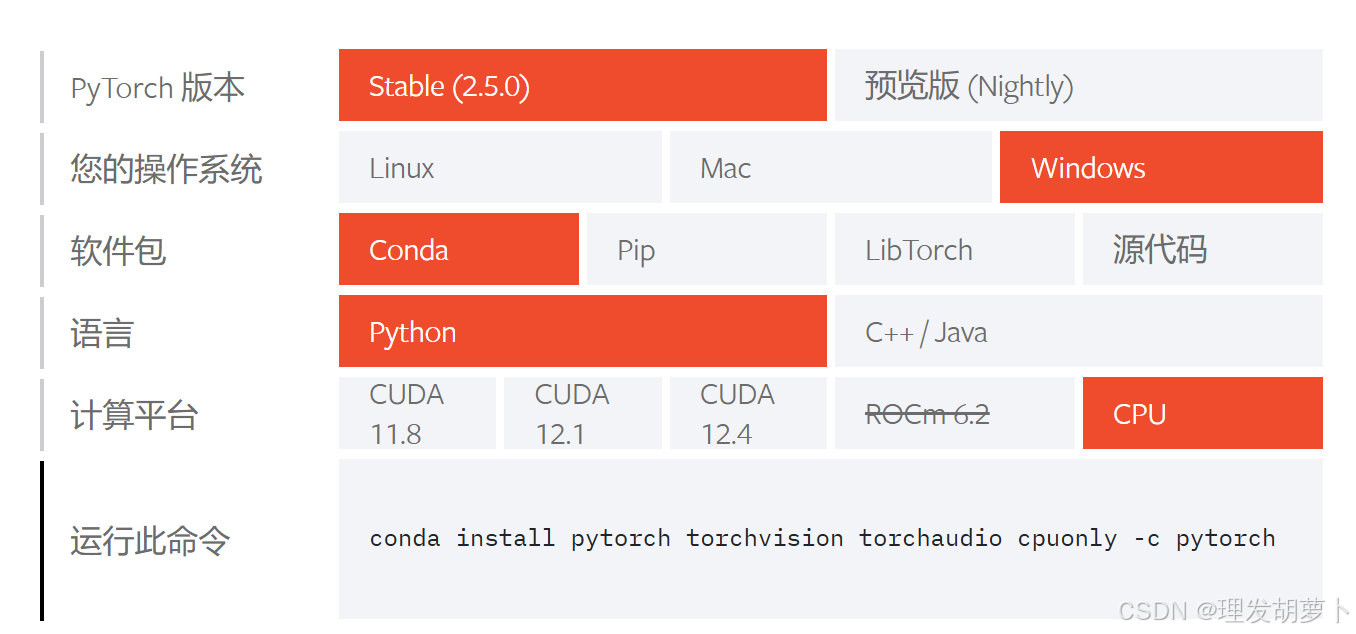Select CUDA 11.8 compute platform
Viewport: 1356px width, 634px height.
(417, 413)
